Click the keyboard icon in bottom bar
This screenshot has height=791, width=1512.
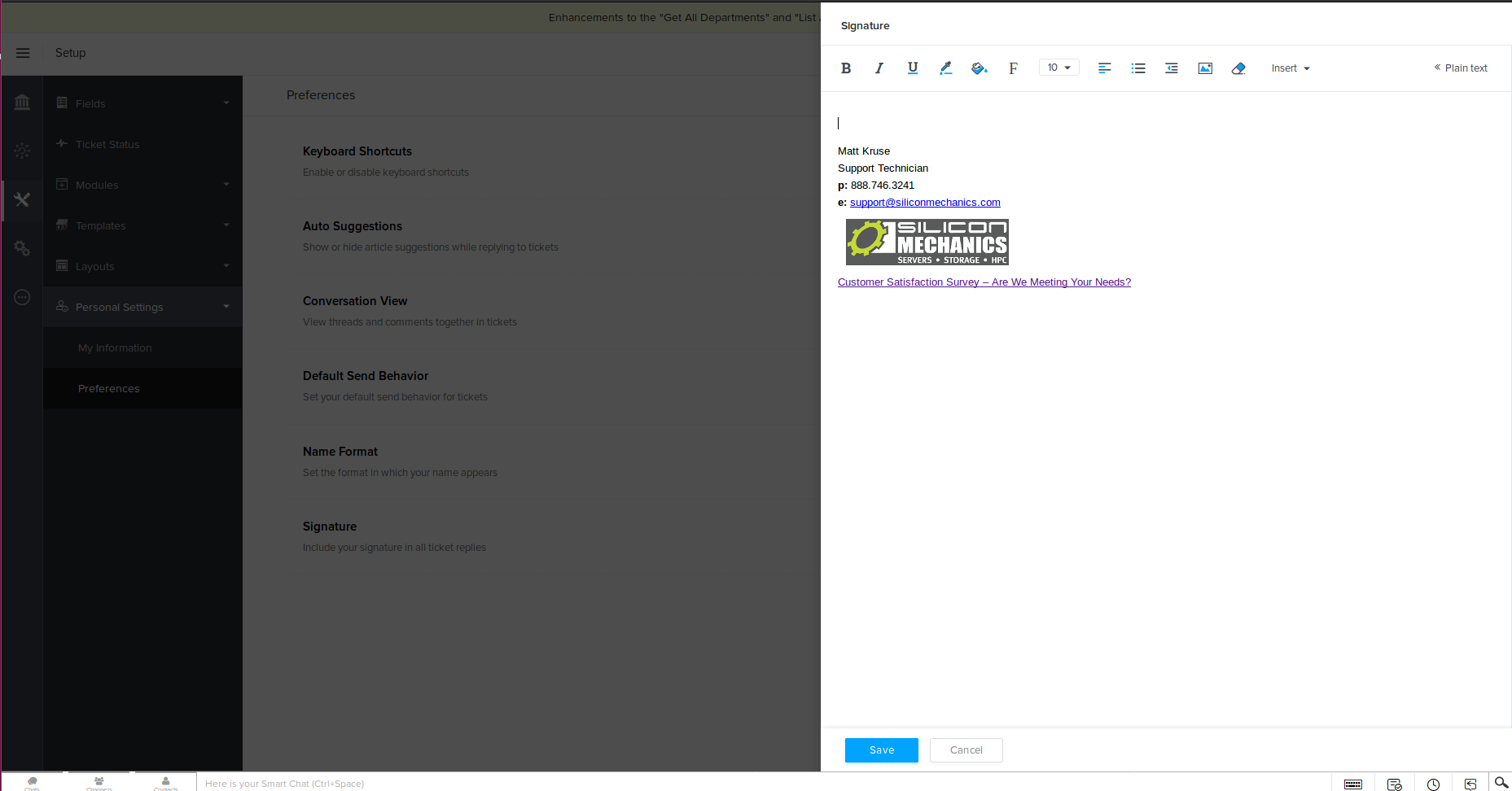(x=1353, y=784)
